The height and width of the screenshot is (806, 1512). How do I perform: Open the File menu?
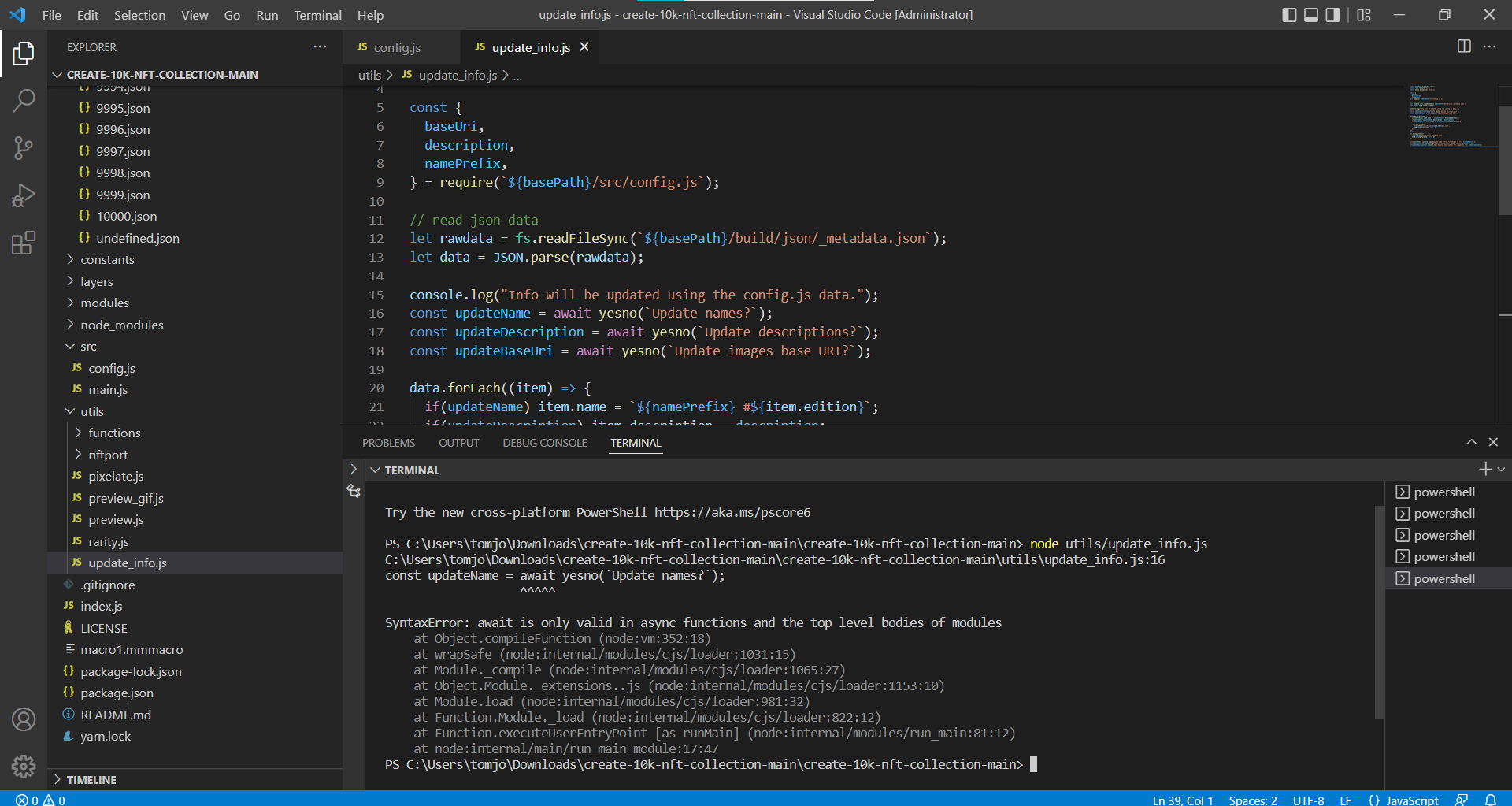click(51, 15)
